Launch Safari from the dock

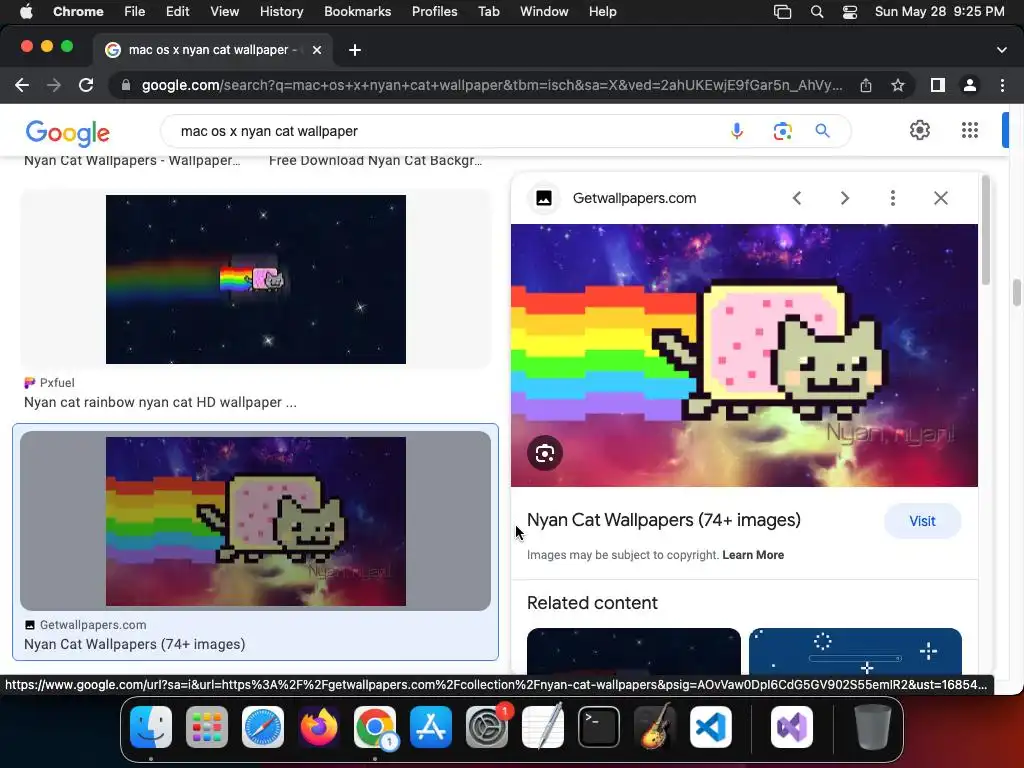[263, 727]
